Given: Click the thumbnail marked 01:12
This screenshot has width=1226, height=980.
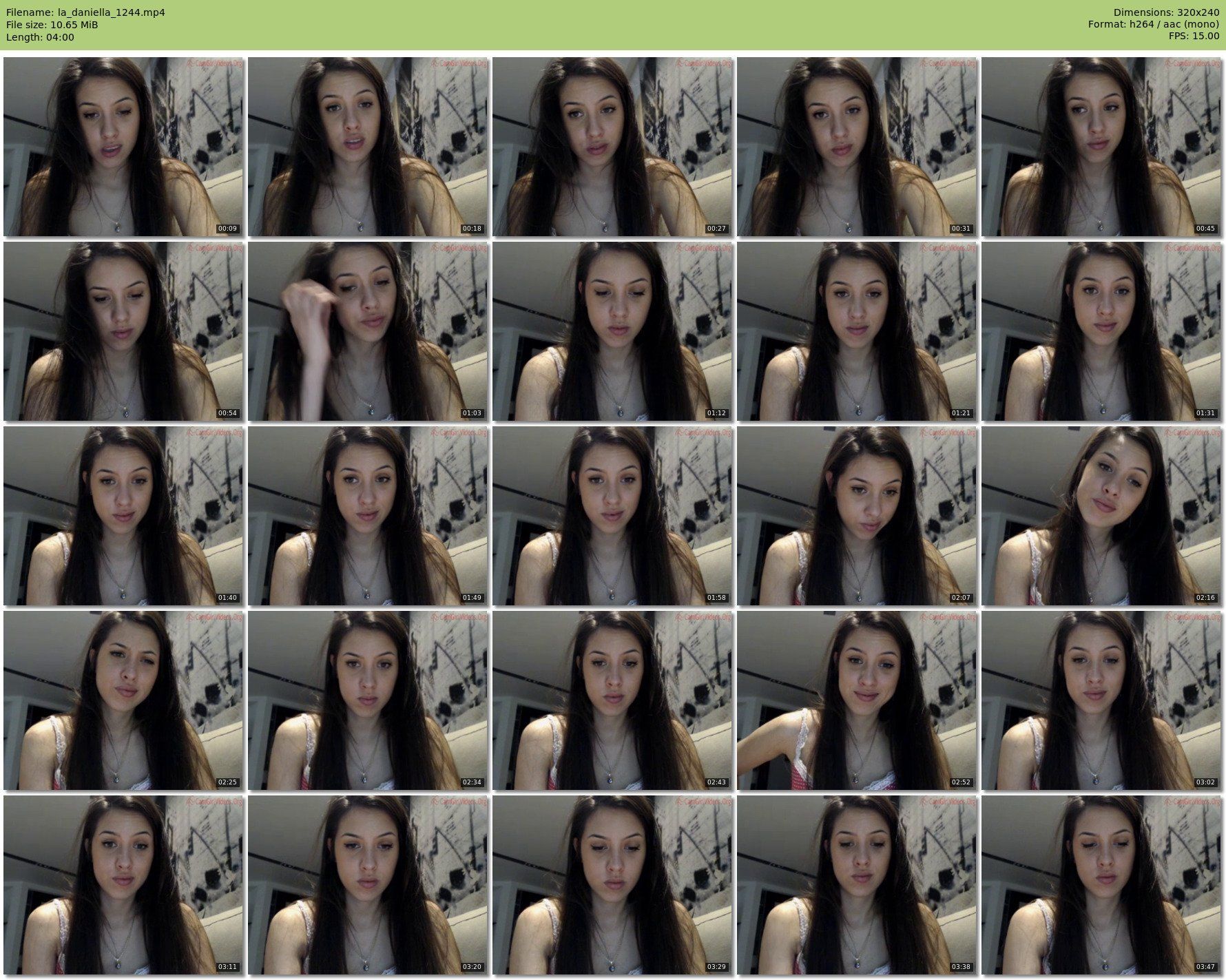Looking at the screenshot, I should (x=612, y=331).
